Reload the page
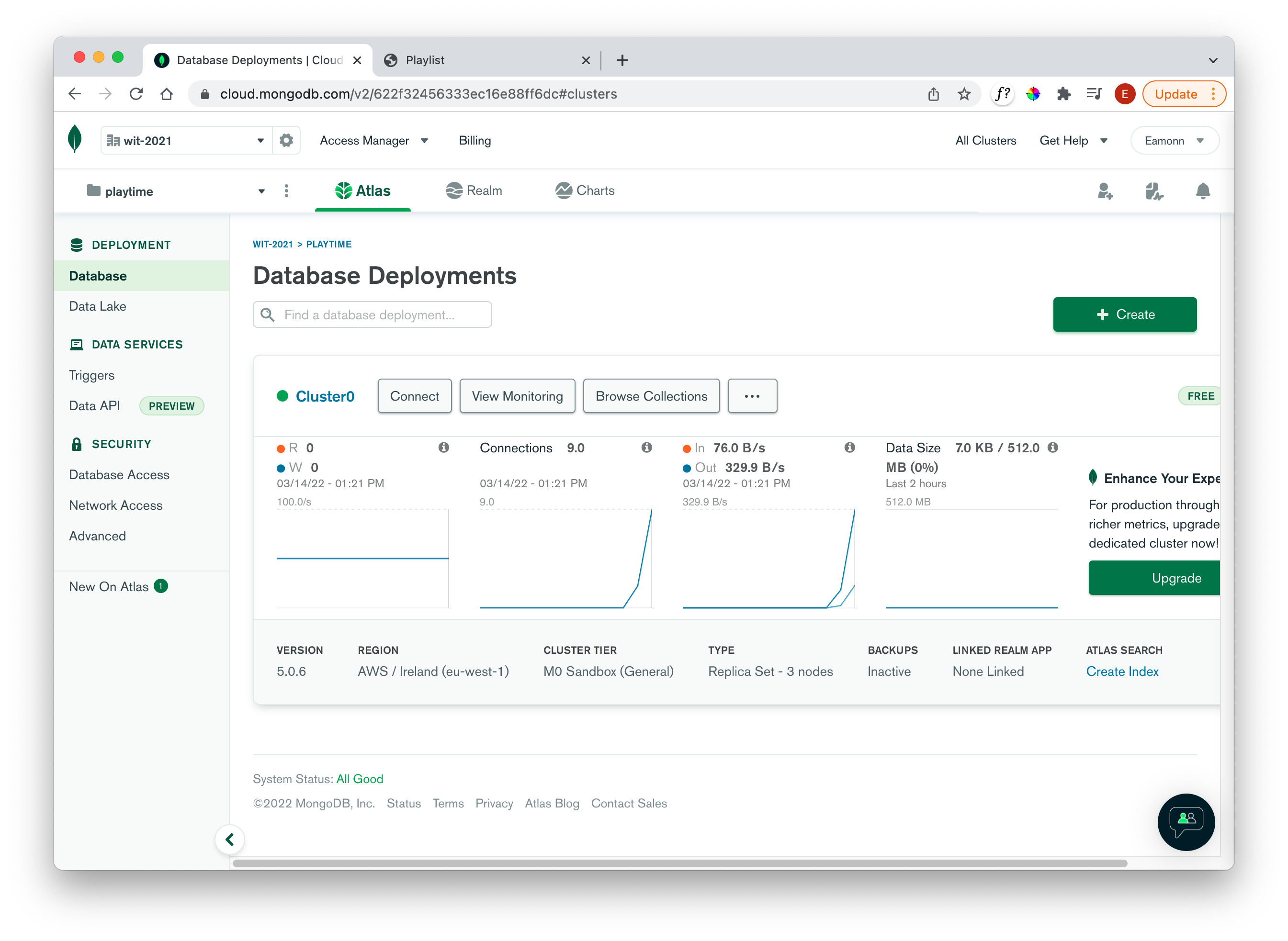1288x941 pixels. click(136, 94)
